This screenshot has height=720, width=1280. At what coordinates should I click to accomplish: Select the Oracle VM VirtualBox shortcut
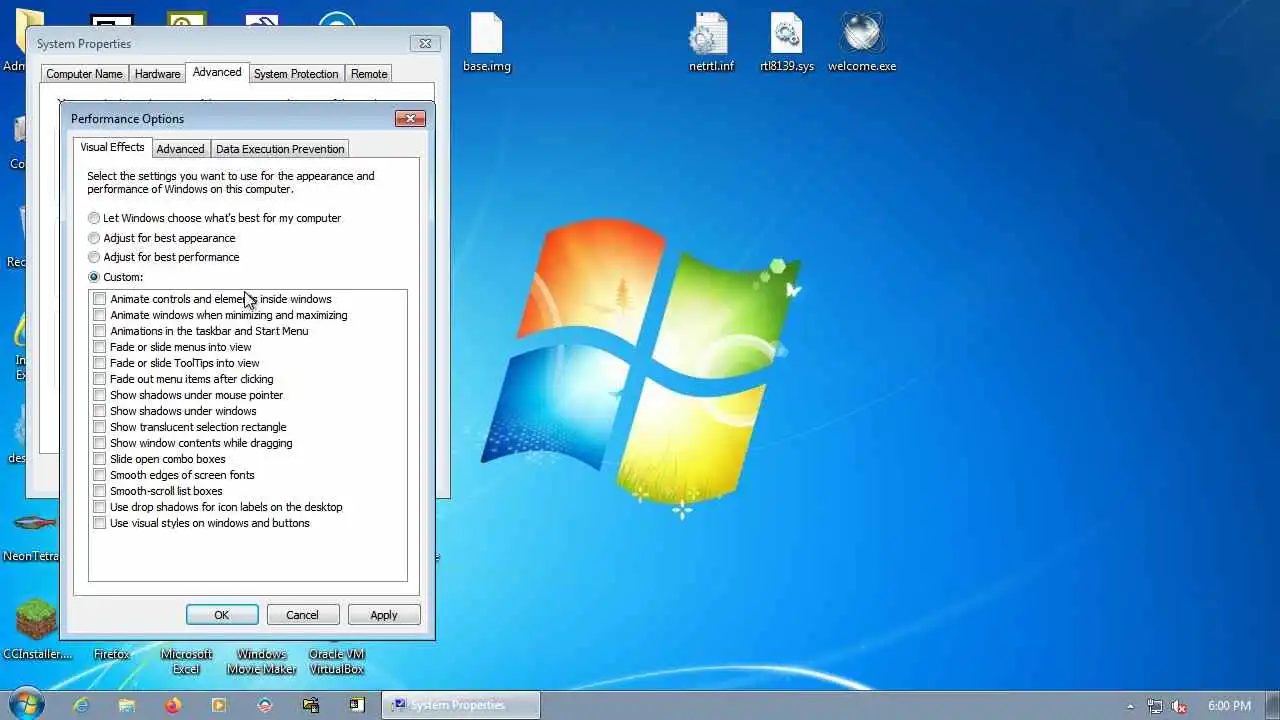[337, 661]
